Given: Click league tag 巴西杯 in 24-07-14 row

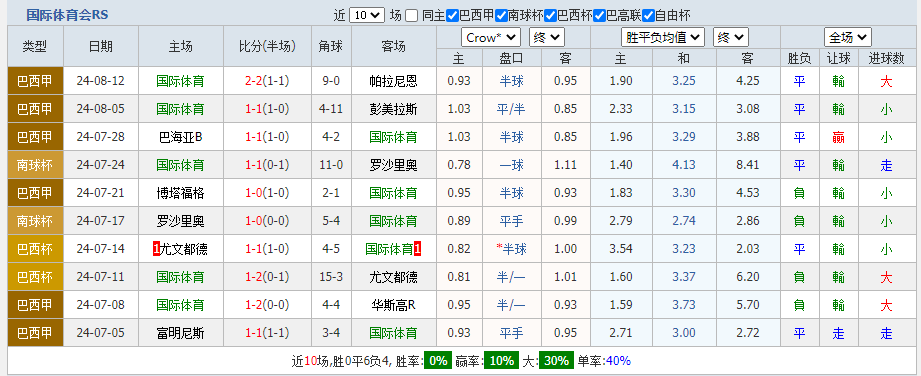Looking at the screenshot, I should (x=35, y=249).
